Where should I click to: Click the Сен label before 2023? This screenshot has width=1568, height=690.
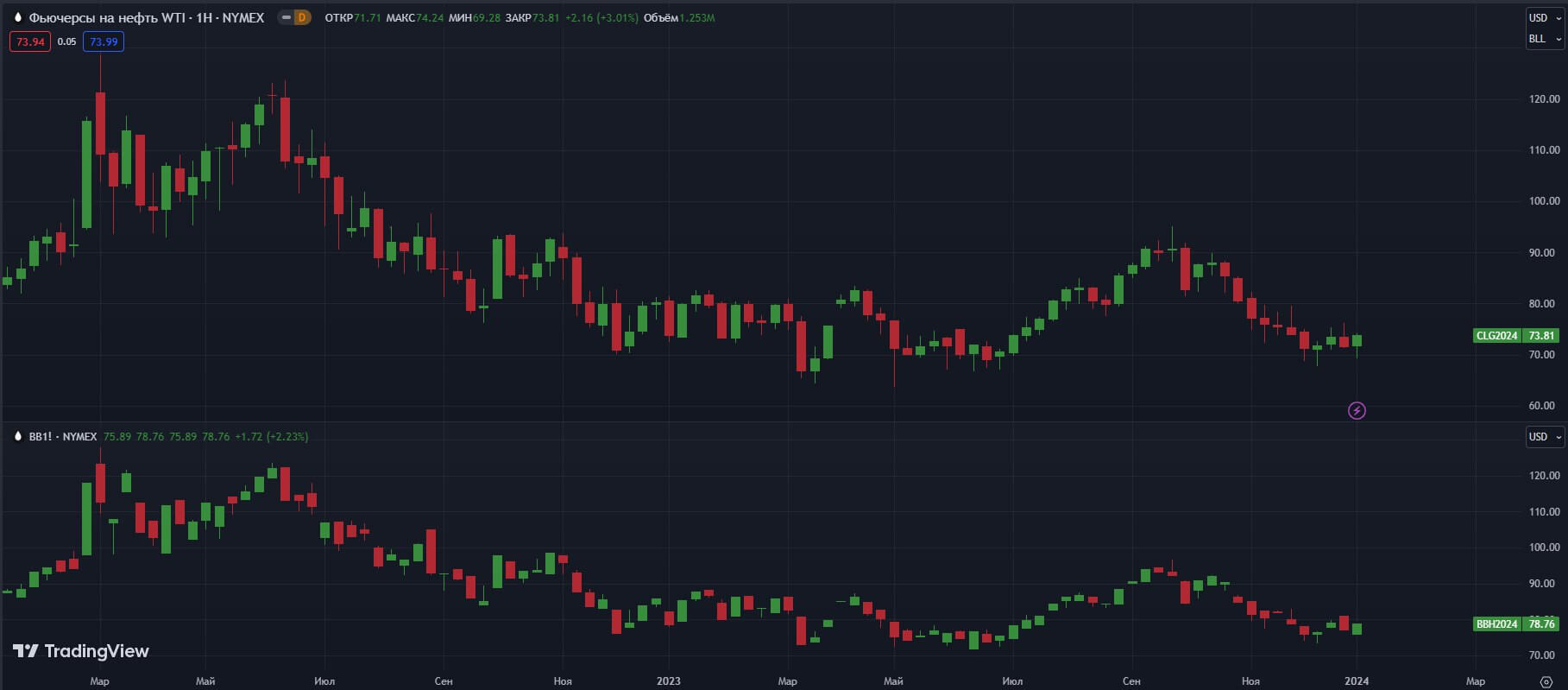[444, 681]
